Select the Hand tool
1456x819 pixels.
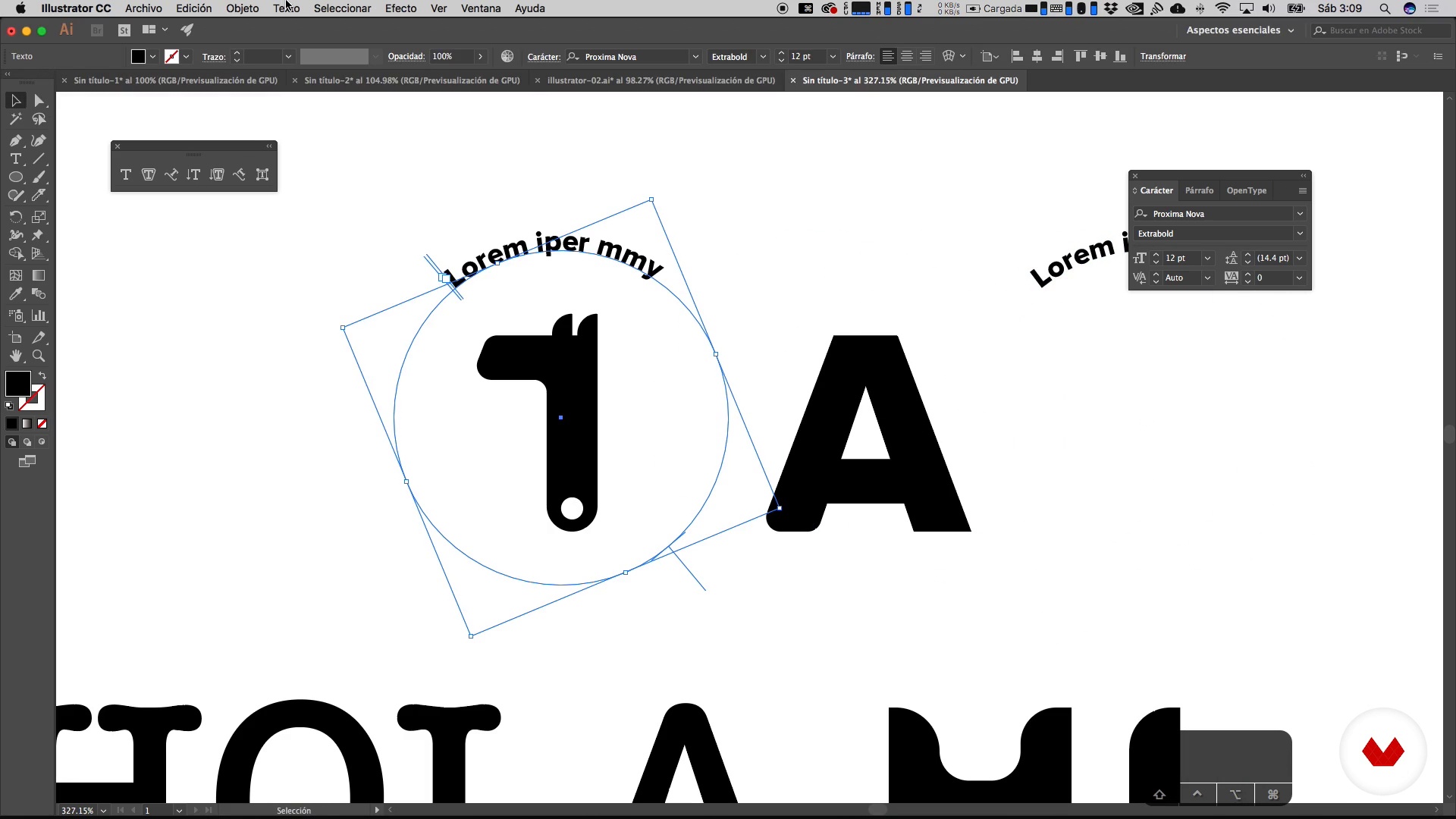coord(16,356)
